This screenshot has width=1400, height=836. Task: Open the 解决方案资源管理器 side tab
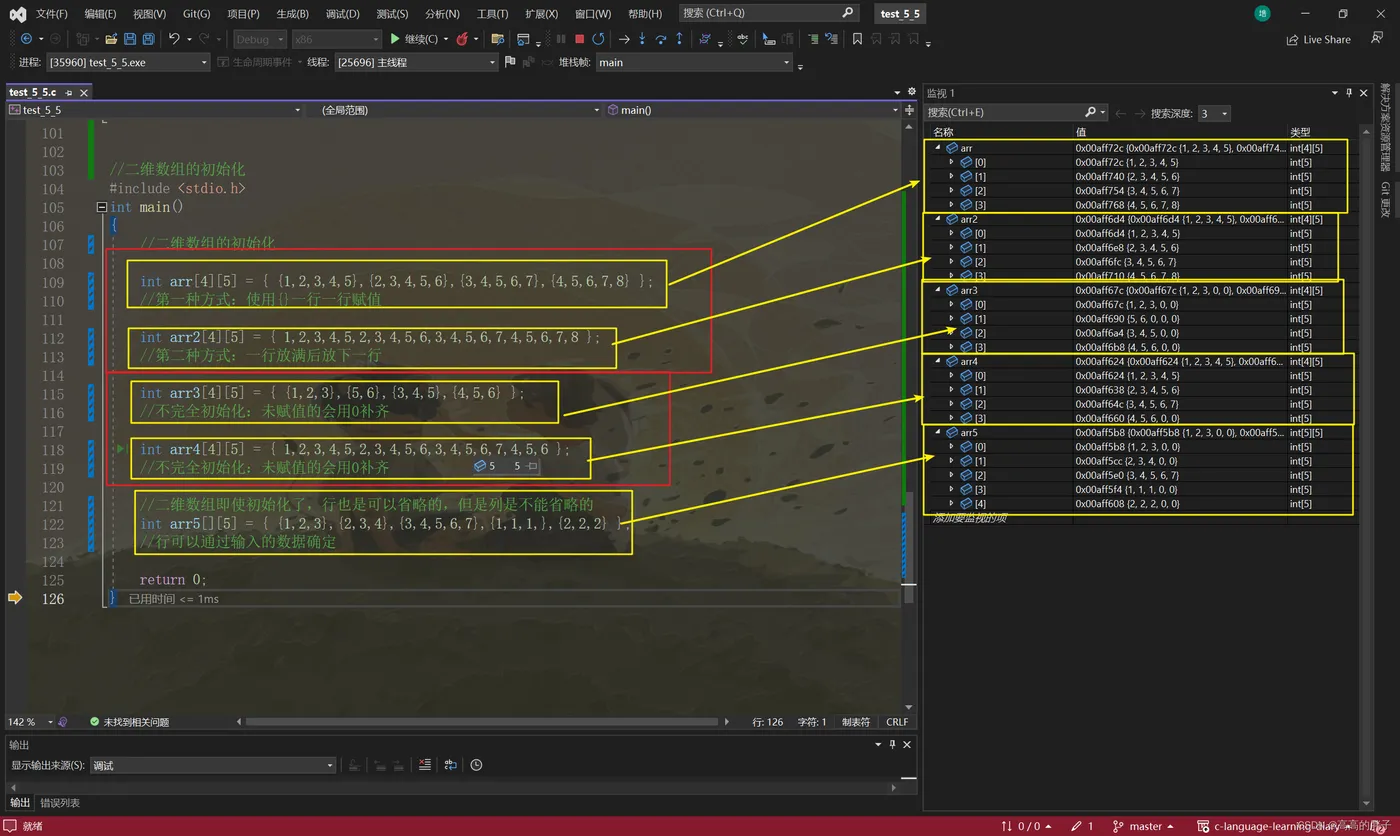(x=1385, y=128)
